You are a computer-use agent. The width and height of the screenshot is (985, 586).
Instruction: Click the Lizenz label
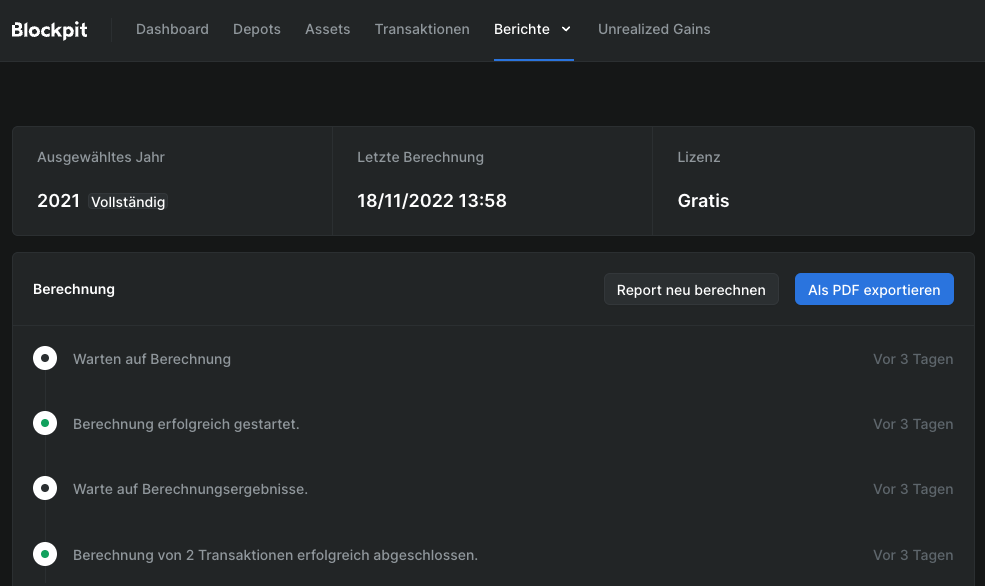pos(699,157)
